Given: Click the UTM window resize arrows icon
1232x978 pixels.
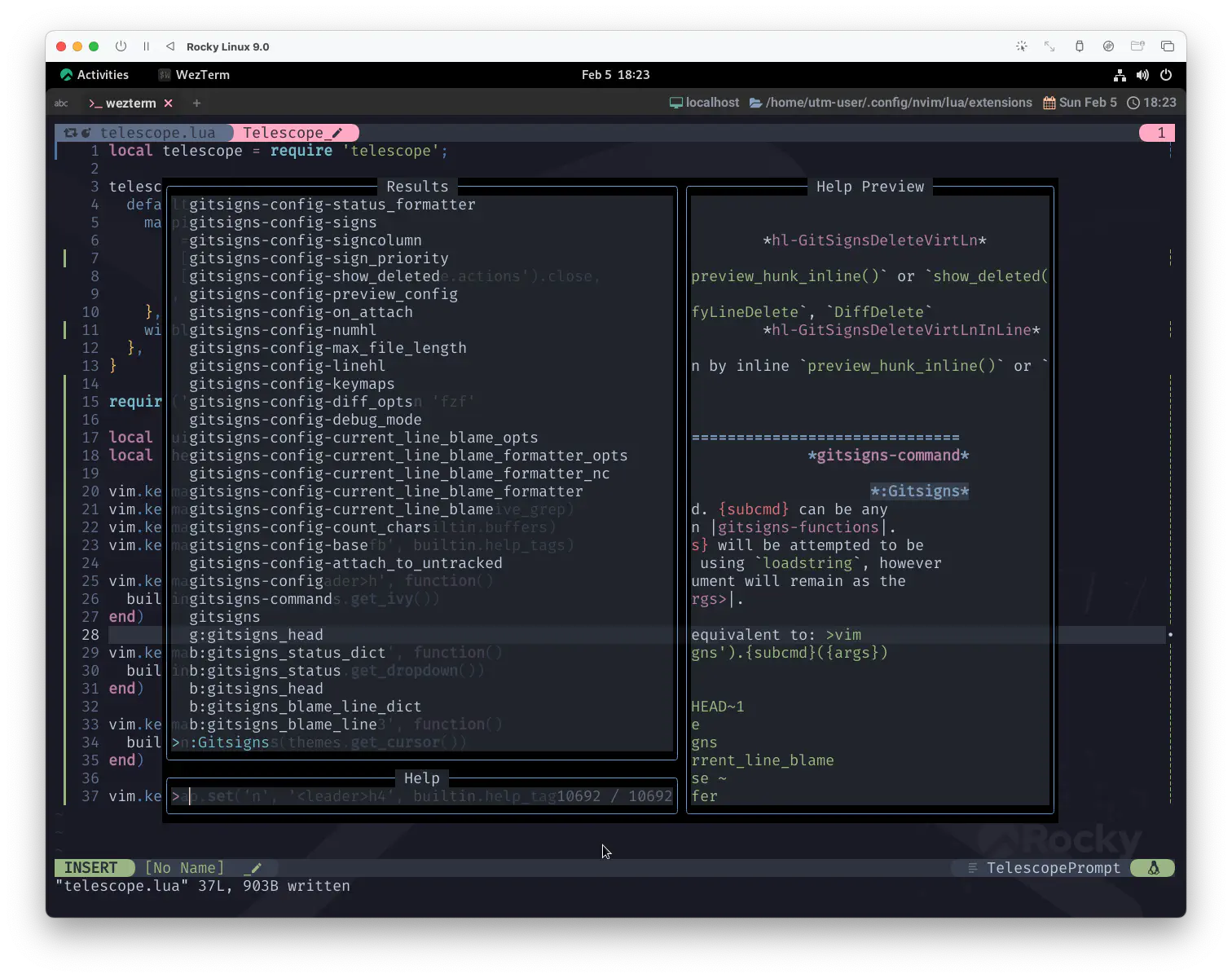Looking at the screenshot, I should (x=1050, y=46).
